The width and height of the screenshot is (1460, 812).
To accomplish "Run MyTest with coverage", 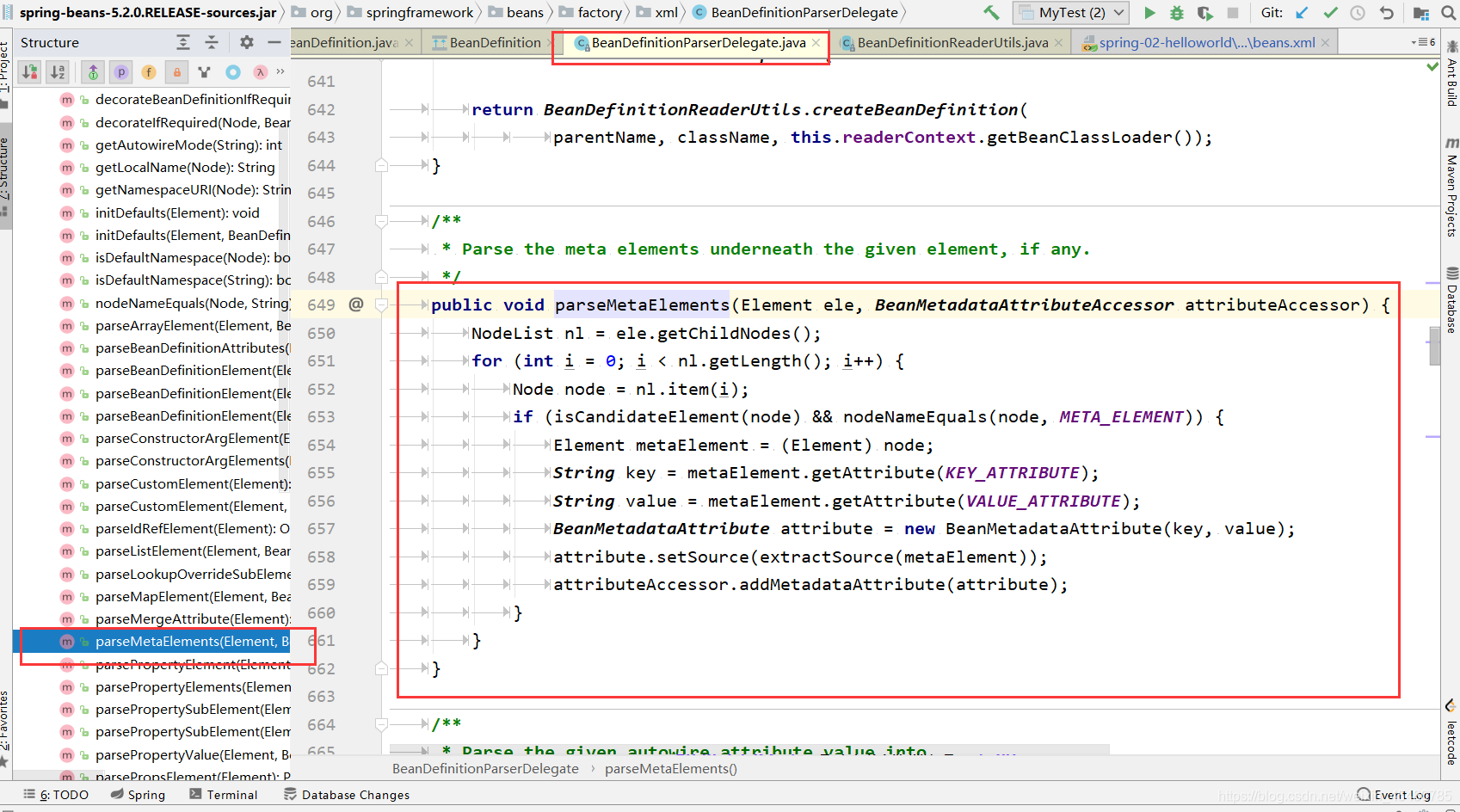I will pos(1204,13).
